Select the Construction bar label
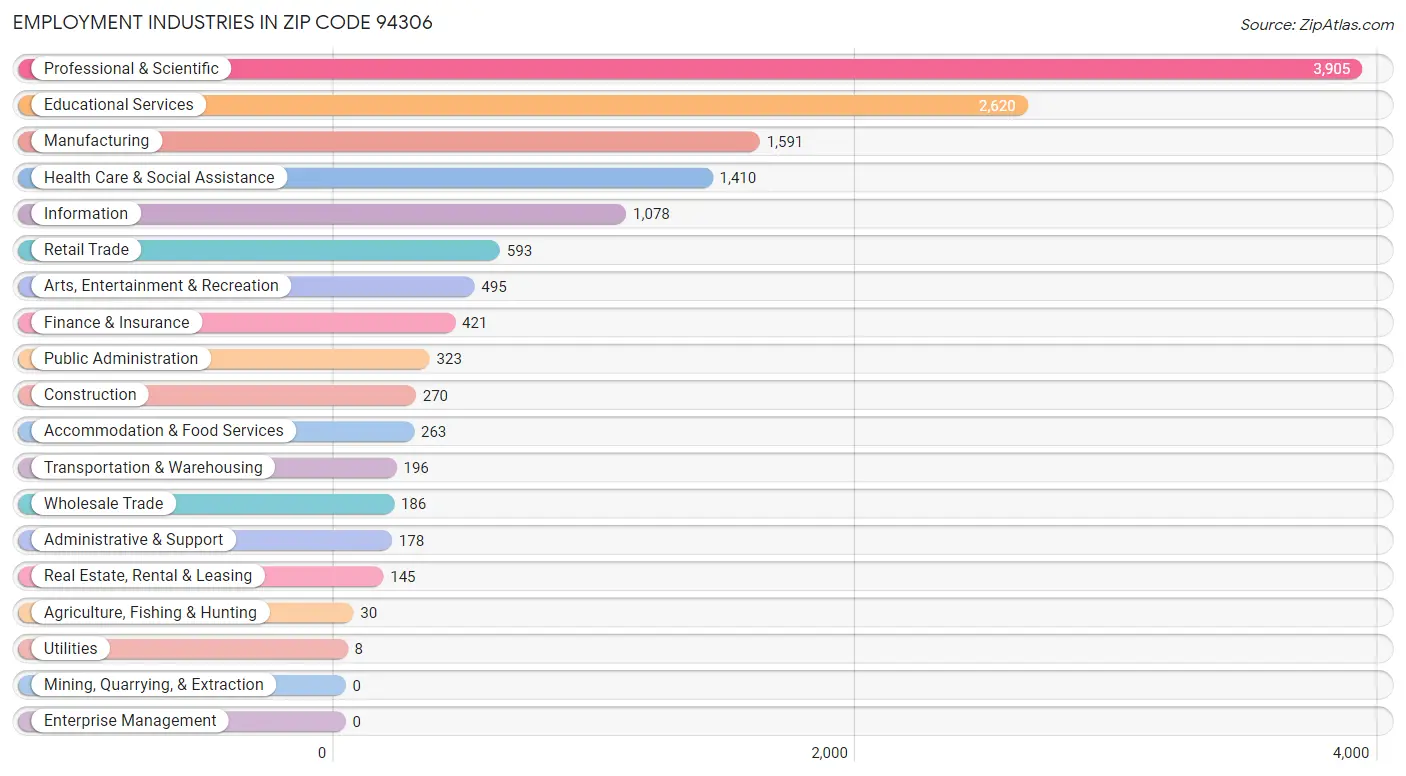Viewport: 1406px width, 776px height. click(90, 395)
